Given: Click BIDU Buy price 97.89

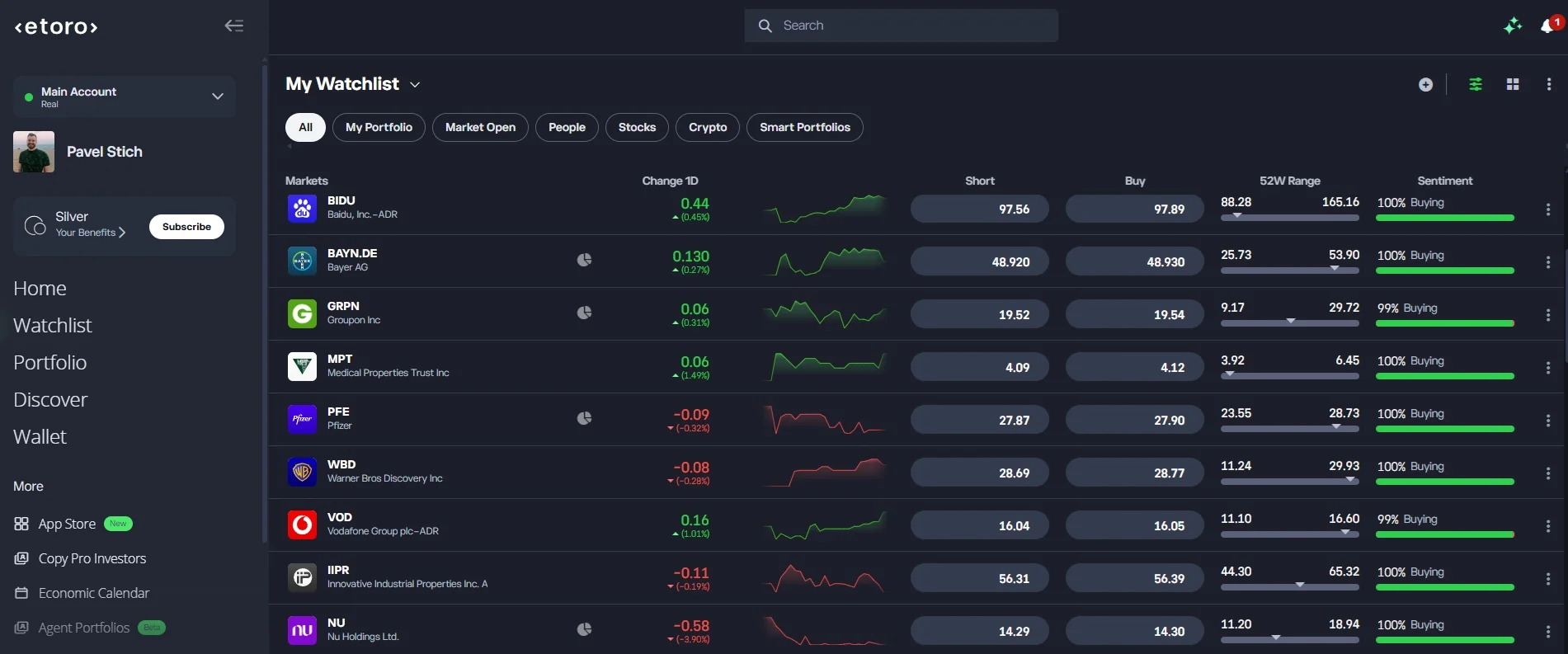Looking at the screenshot, I should pyautogui.click(x=1135, y=209).
